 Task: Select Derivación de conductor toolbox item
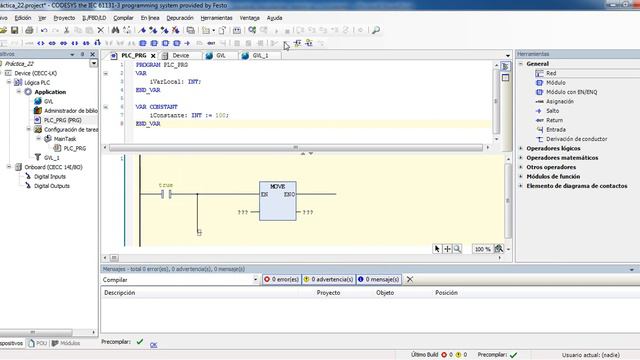[576, 139]
